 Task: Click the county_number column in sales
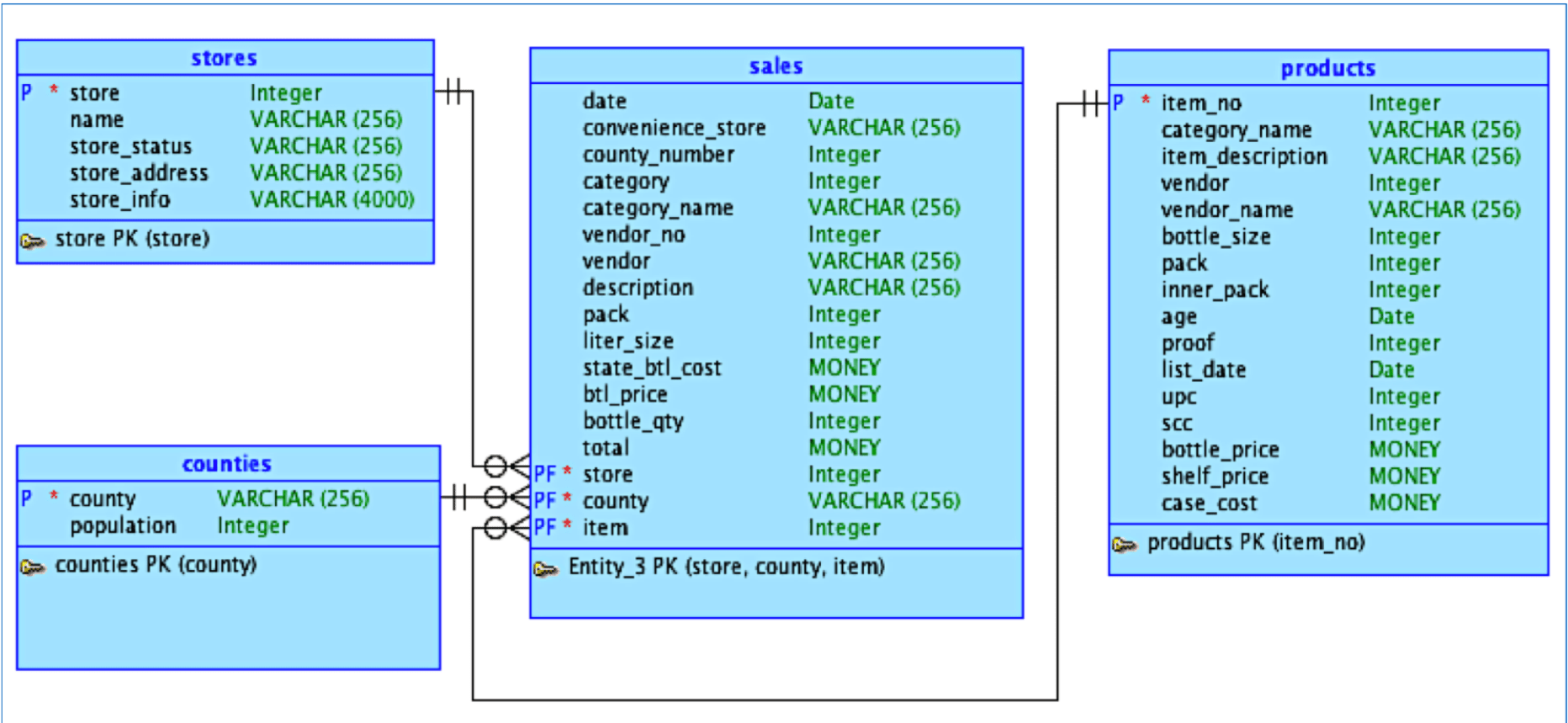point(658,155)
